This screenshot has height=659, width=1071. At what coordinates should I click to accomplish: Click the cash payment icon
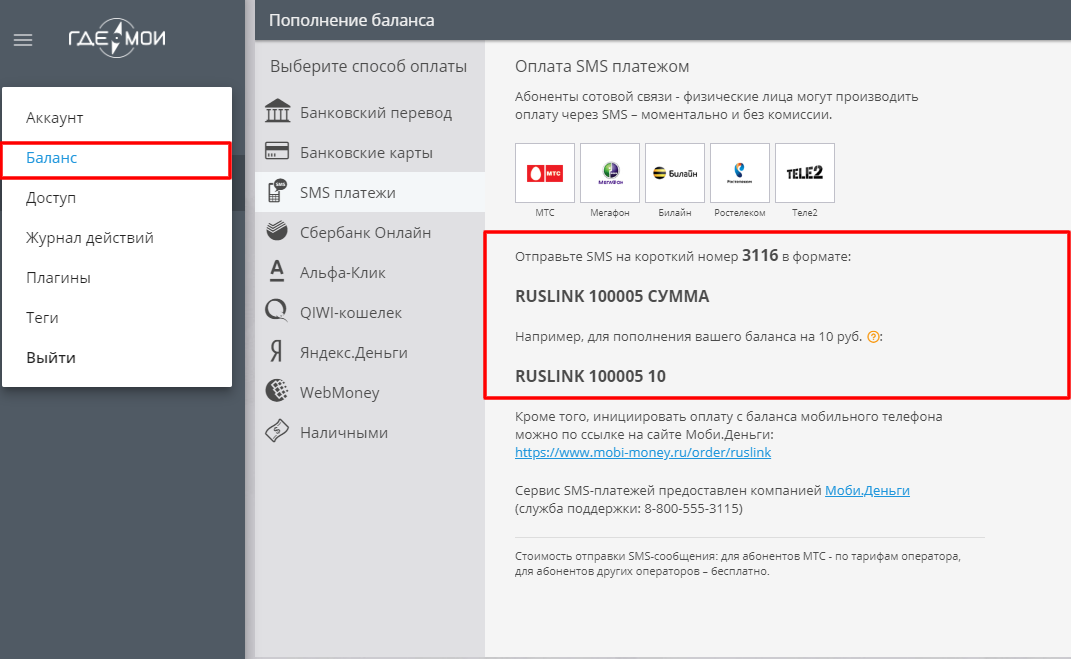click(x=277, y=431)
